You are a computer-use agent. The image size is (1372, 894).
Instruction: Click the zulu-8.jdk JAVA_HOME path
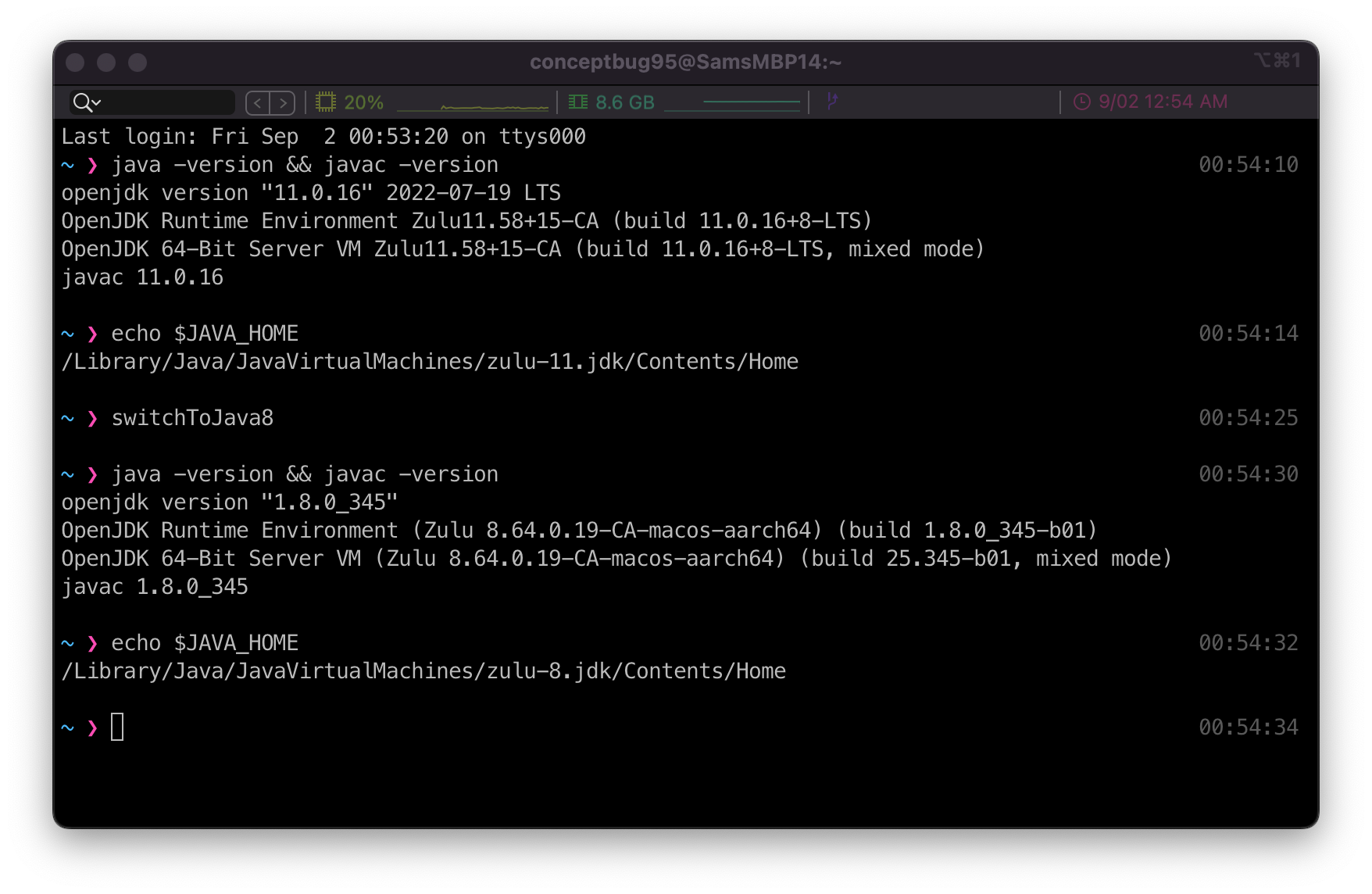[x=423, y=671]
